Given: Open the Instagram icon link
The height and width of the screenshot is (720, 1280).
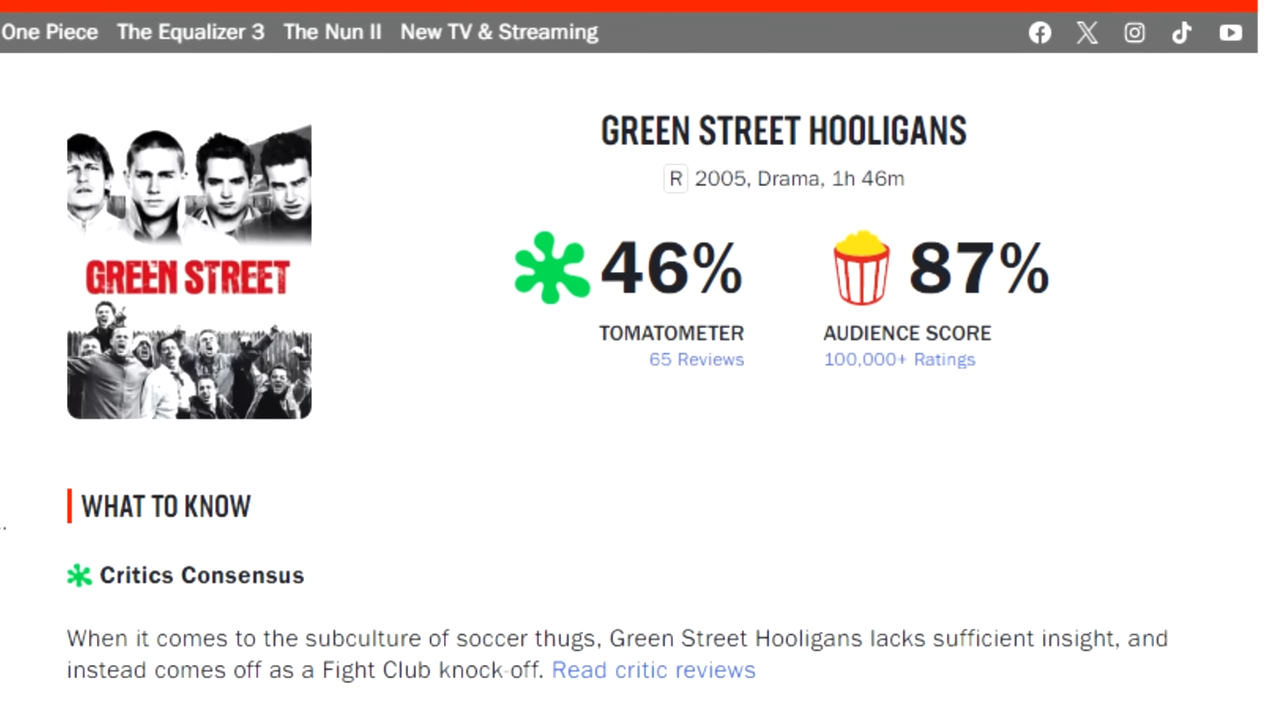Looking at the screenshot, I should 1134,33.
